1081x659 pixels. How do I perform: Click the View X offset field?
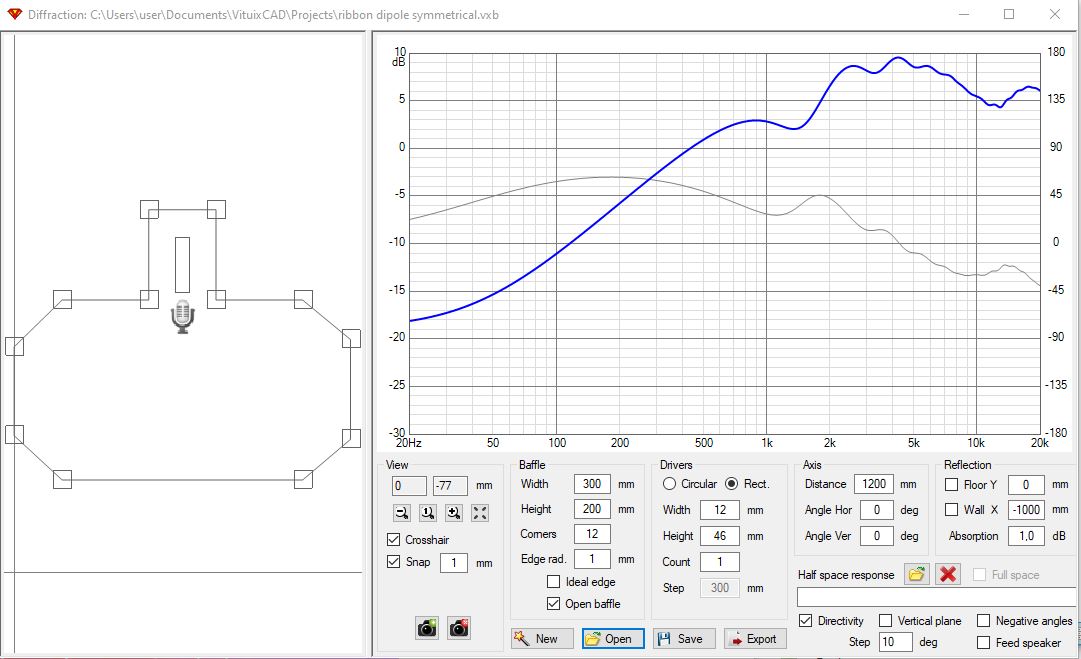coord(410,486)
